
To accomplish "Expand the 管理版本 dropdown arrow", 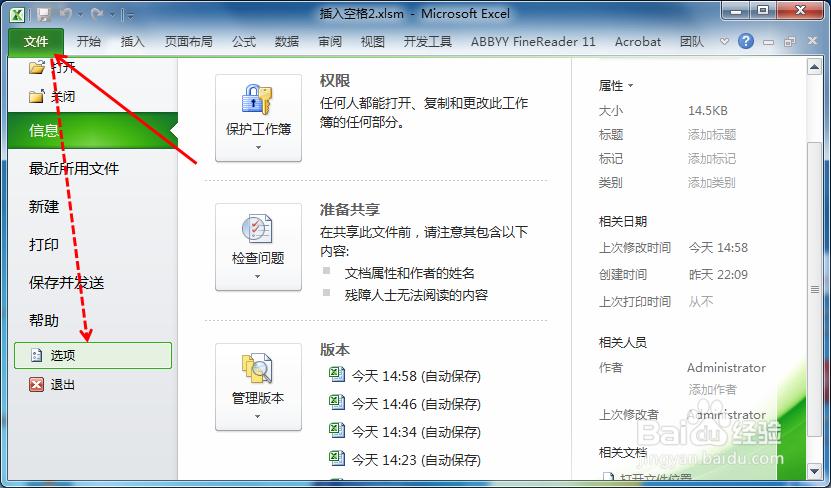I will coord(258,417).
